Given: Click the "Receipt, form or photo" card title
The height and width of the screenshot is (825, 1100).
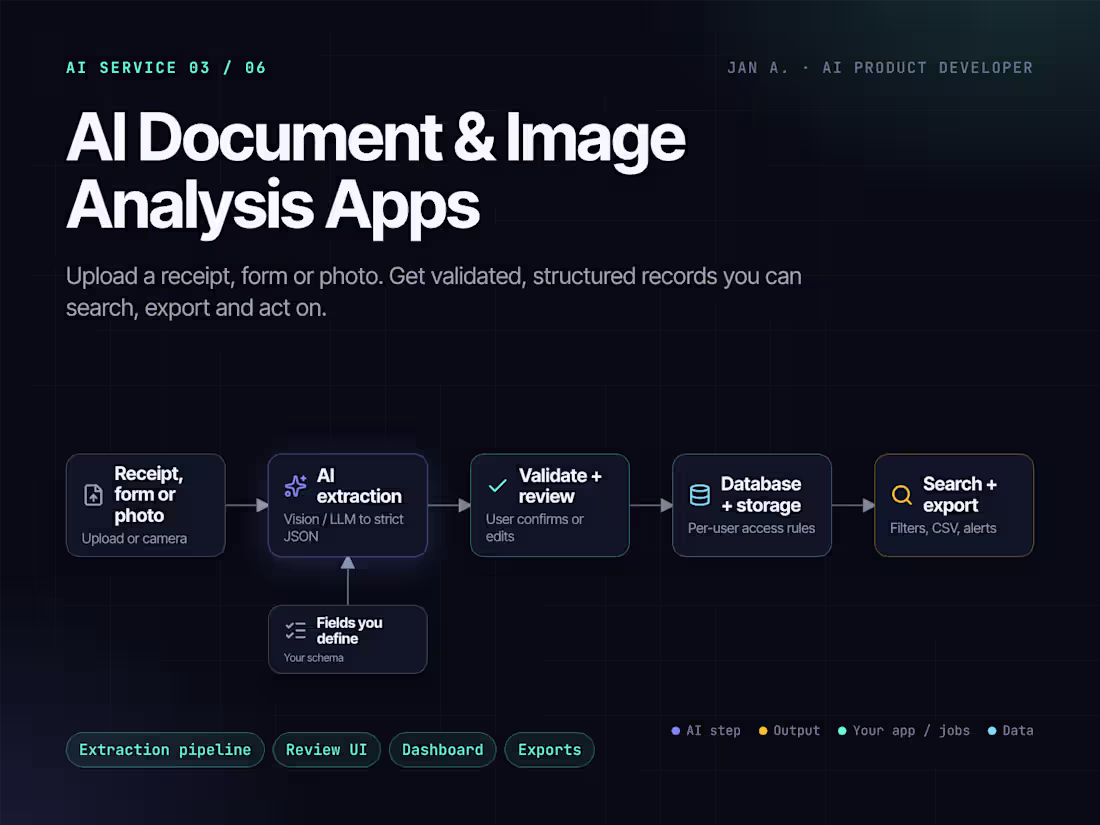Looking at the screenshot, I should click(149, 495).
